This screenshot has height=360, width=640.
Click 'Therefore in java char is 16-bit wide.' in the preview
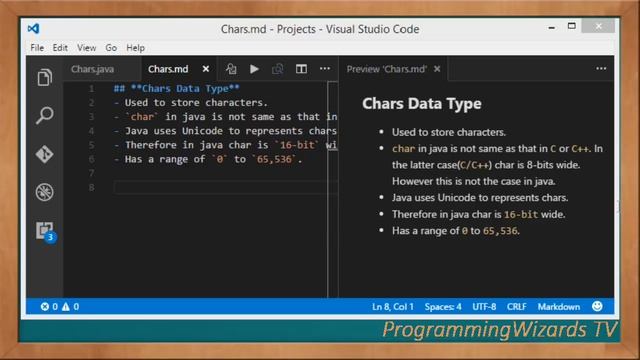(x=478, y=214)
